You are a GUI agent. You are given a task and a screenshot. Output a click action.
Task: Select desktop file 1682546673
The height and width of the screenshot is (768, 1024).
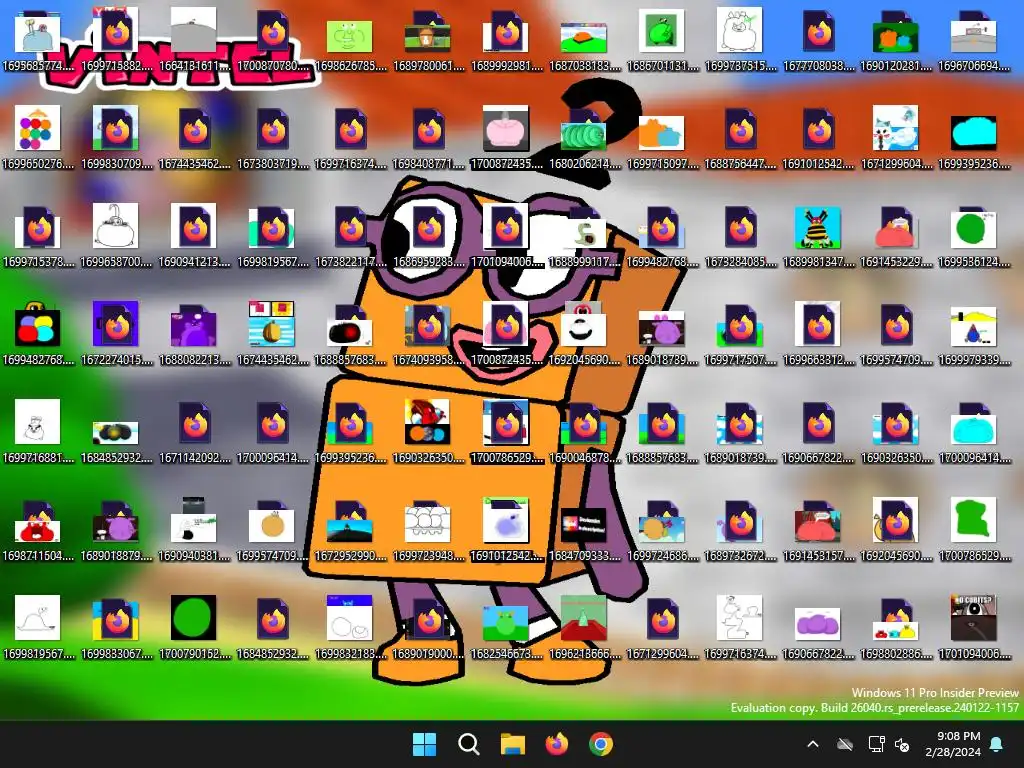click(x=506, y=628)
